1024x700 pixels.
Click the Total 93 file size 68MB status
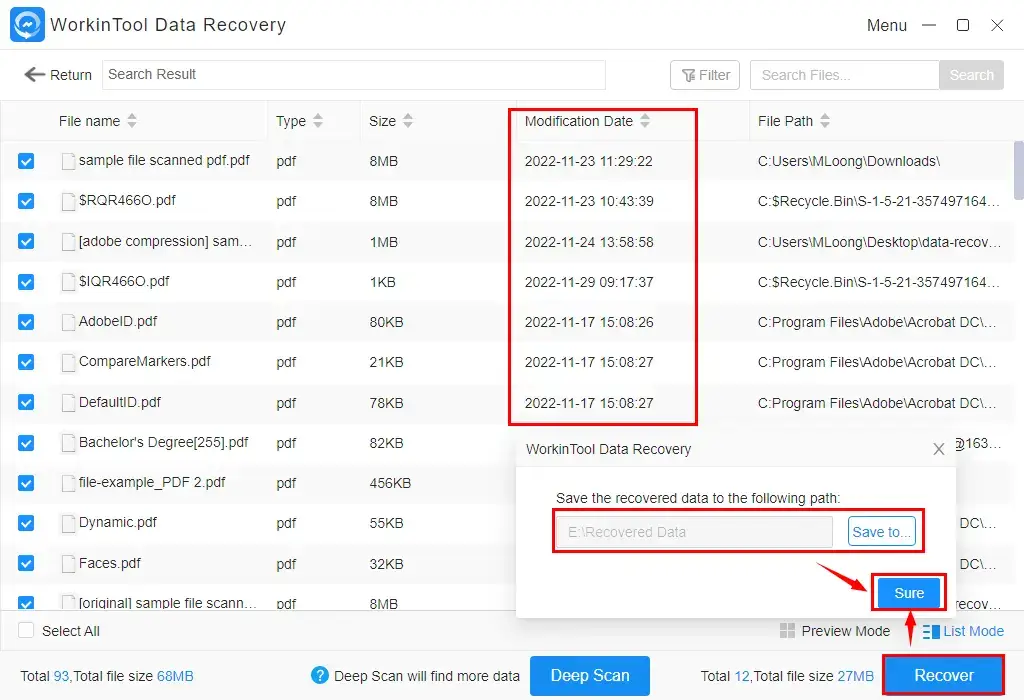[106, 676]
